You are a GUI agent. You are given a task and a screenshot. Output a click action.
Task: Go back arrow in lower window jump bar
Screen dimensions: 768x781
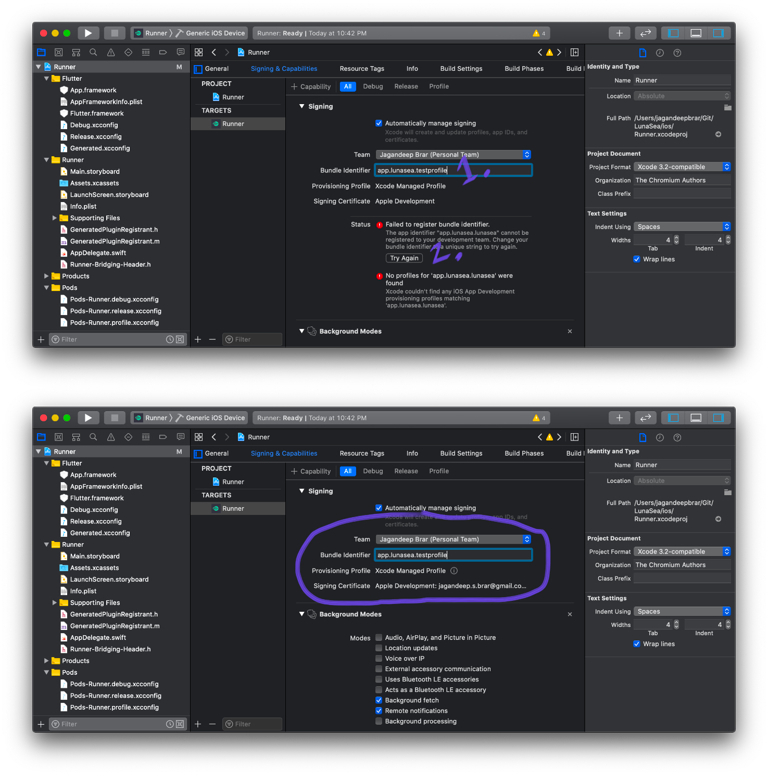click(x=214, y=437)
